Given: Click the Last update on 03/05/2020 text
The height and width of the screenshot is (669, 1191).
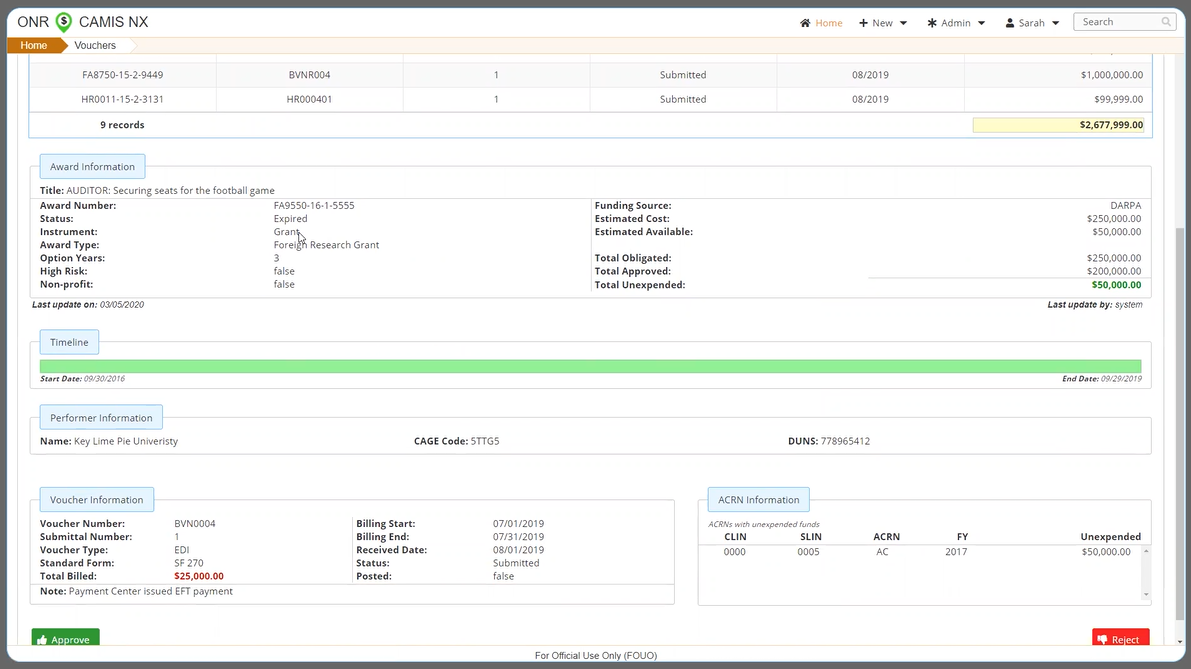Looking at the screenshot, I should [x=88, y=305].
